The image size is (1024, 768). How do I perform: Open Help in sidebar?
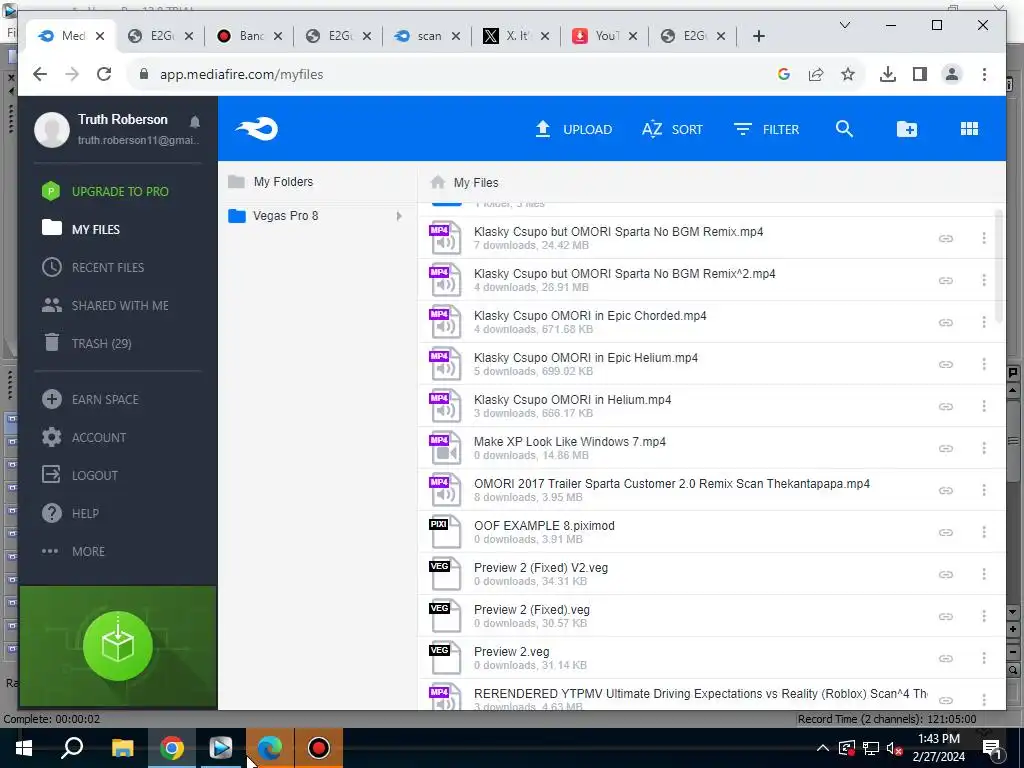(x=71, y=513)
